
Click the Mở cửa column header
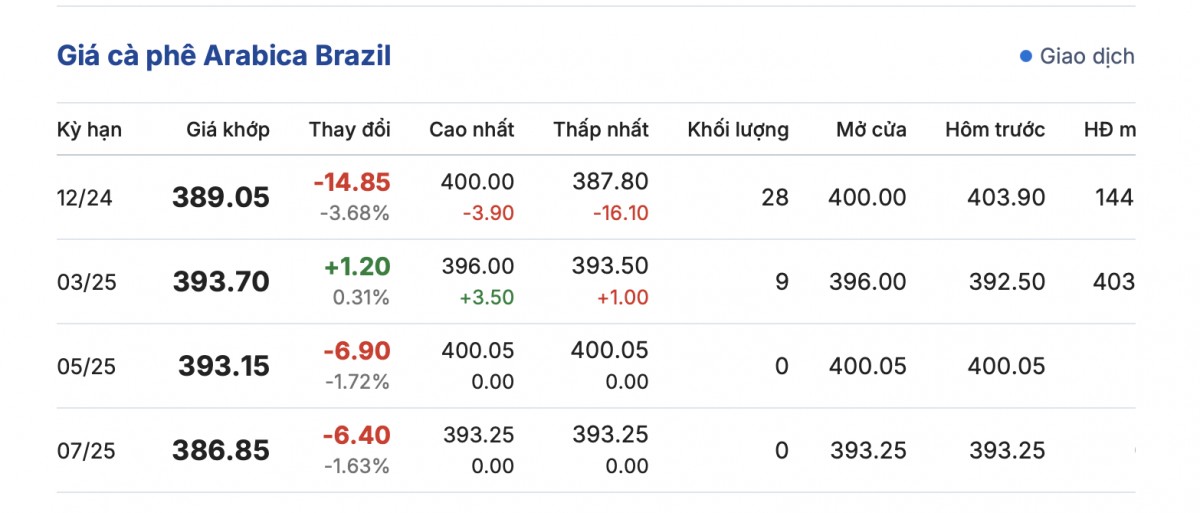[x=872, y=129]
